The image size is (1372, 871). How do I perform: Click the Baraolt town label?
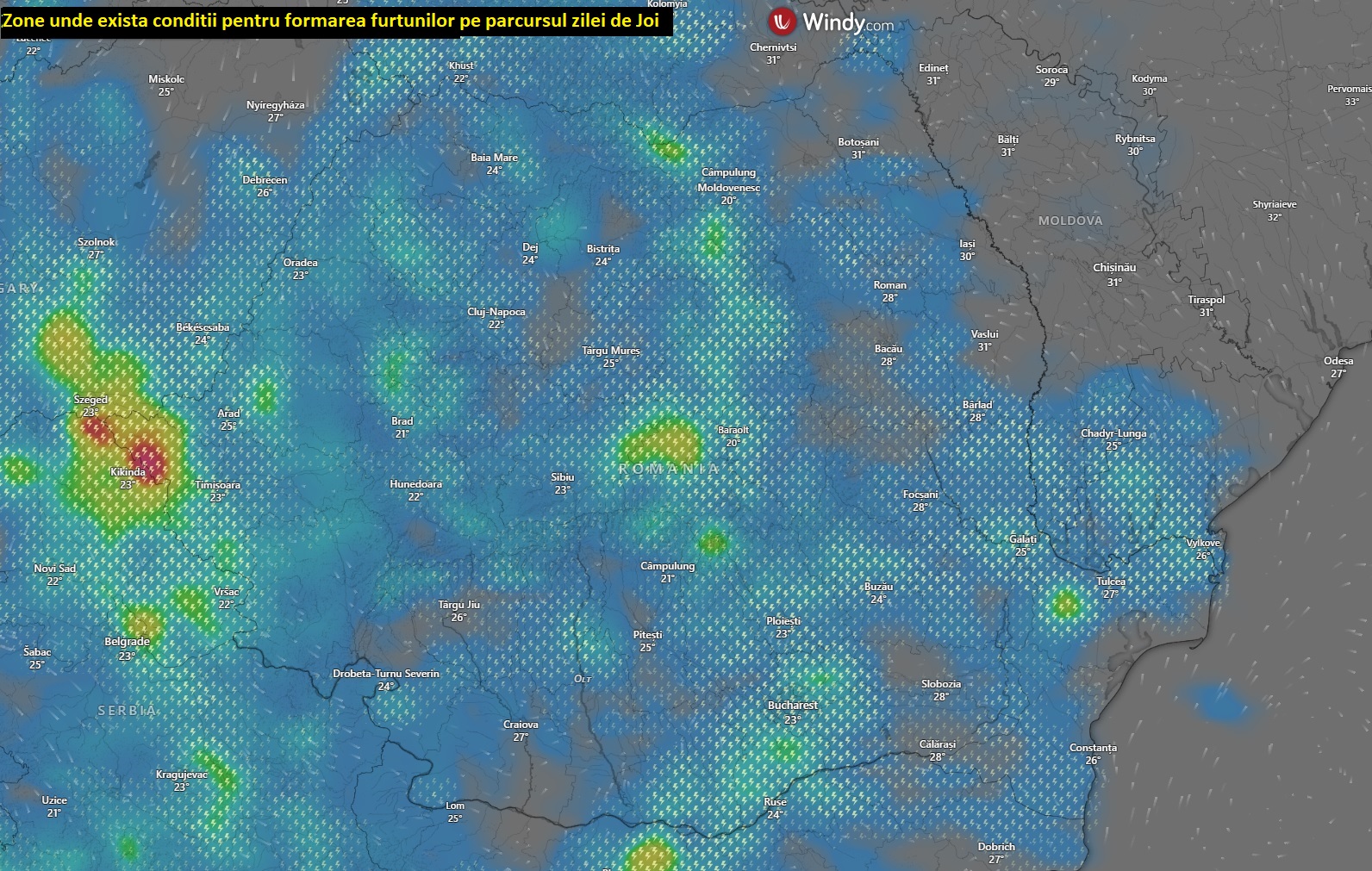pyautogui.click(x=733, y=430)
